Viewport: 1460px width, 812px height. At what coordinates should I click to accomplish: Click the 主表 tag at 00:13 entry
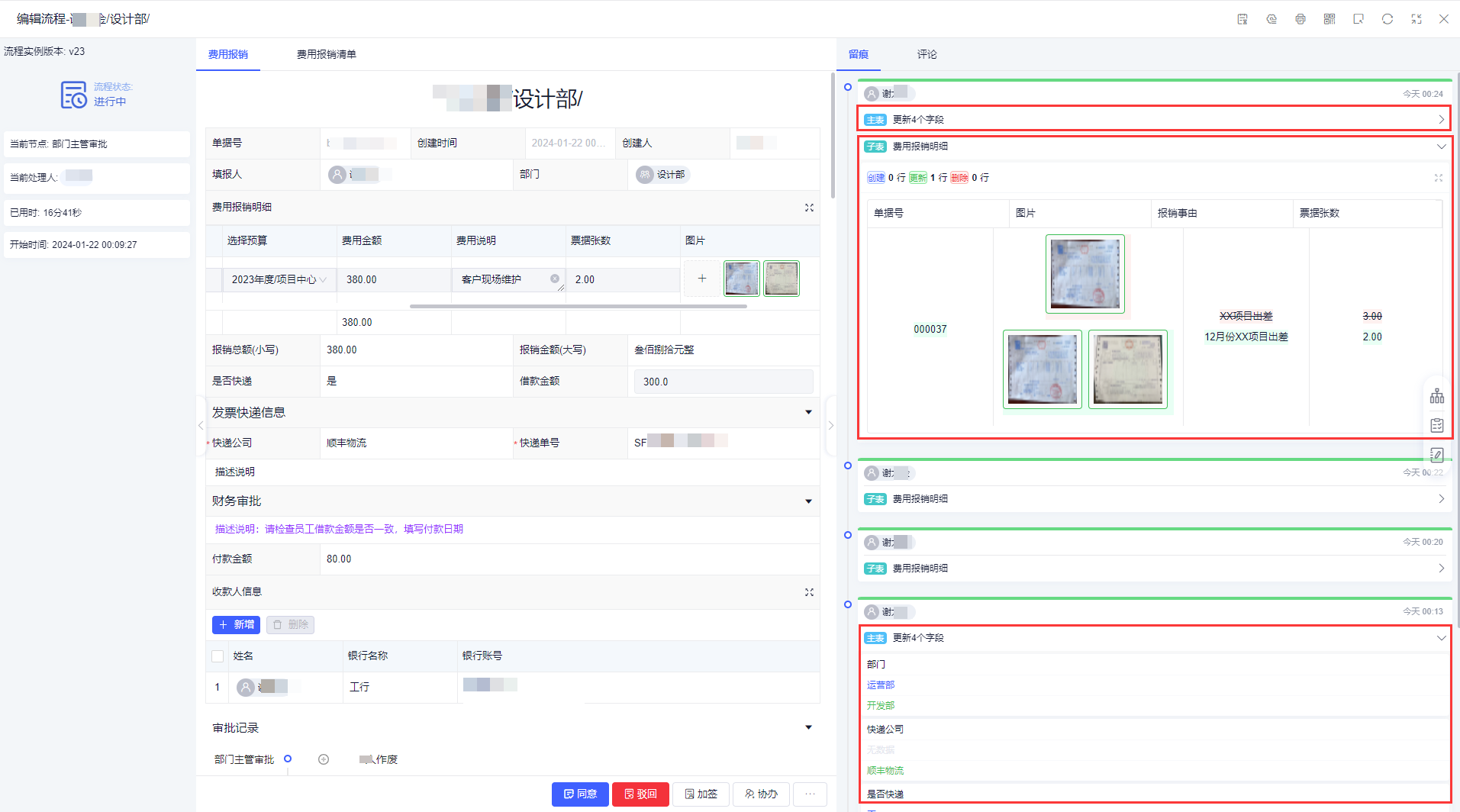tap(875, 638)
